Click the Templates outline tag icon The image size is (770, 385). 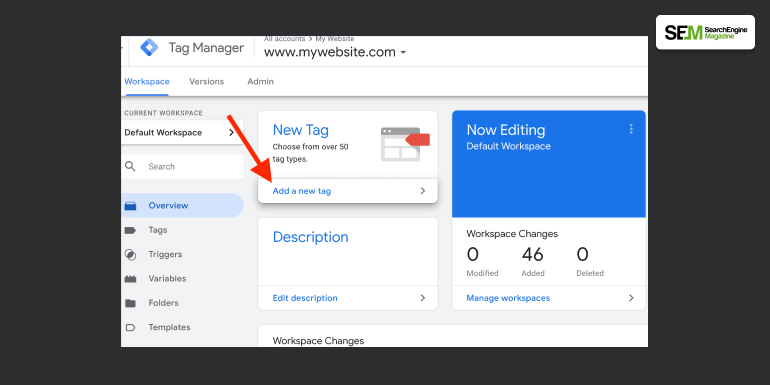click(130, 327)
